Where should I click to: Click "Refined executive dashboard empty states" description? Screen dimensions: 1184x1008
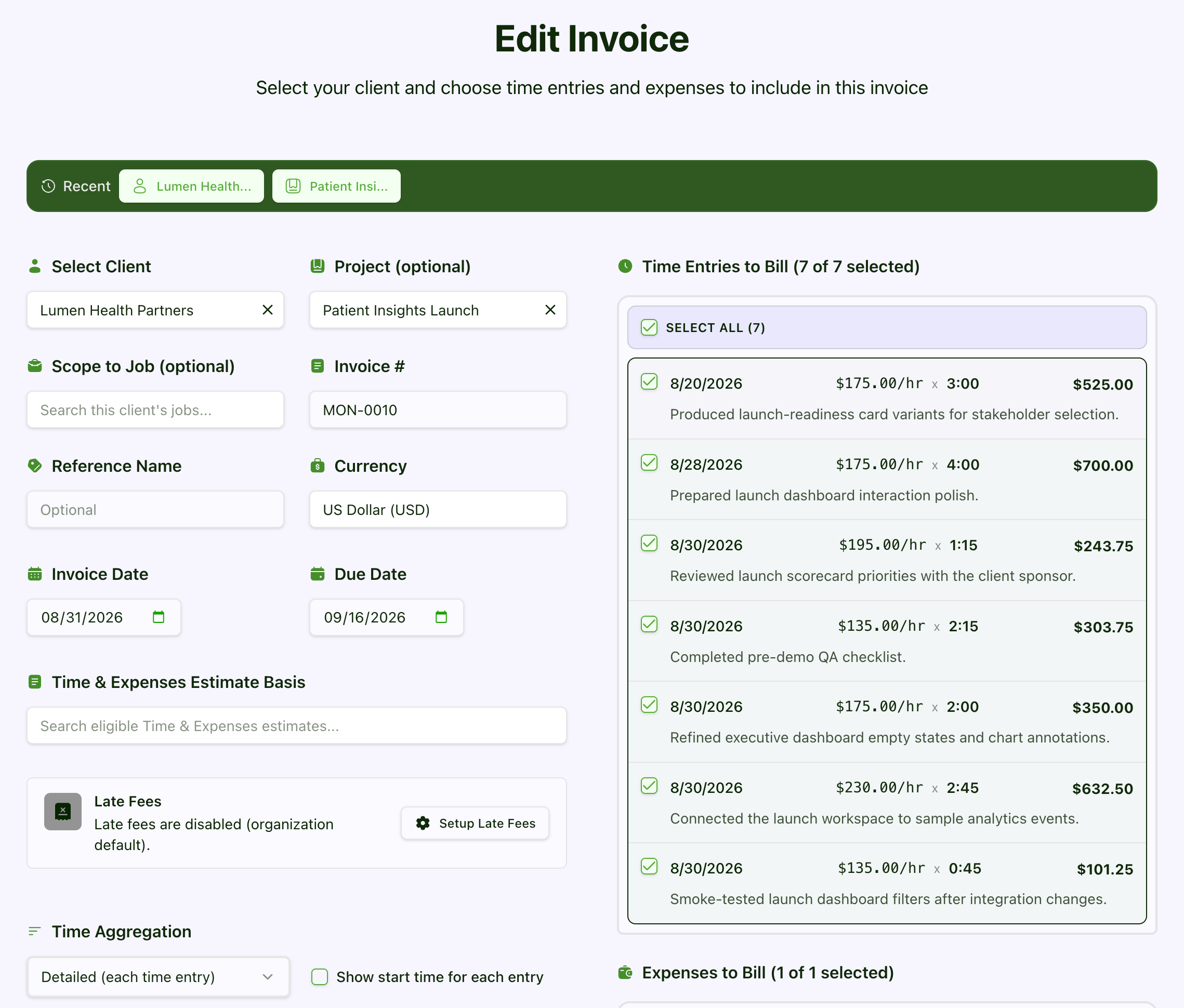pos(890,737)
